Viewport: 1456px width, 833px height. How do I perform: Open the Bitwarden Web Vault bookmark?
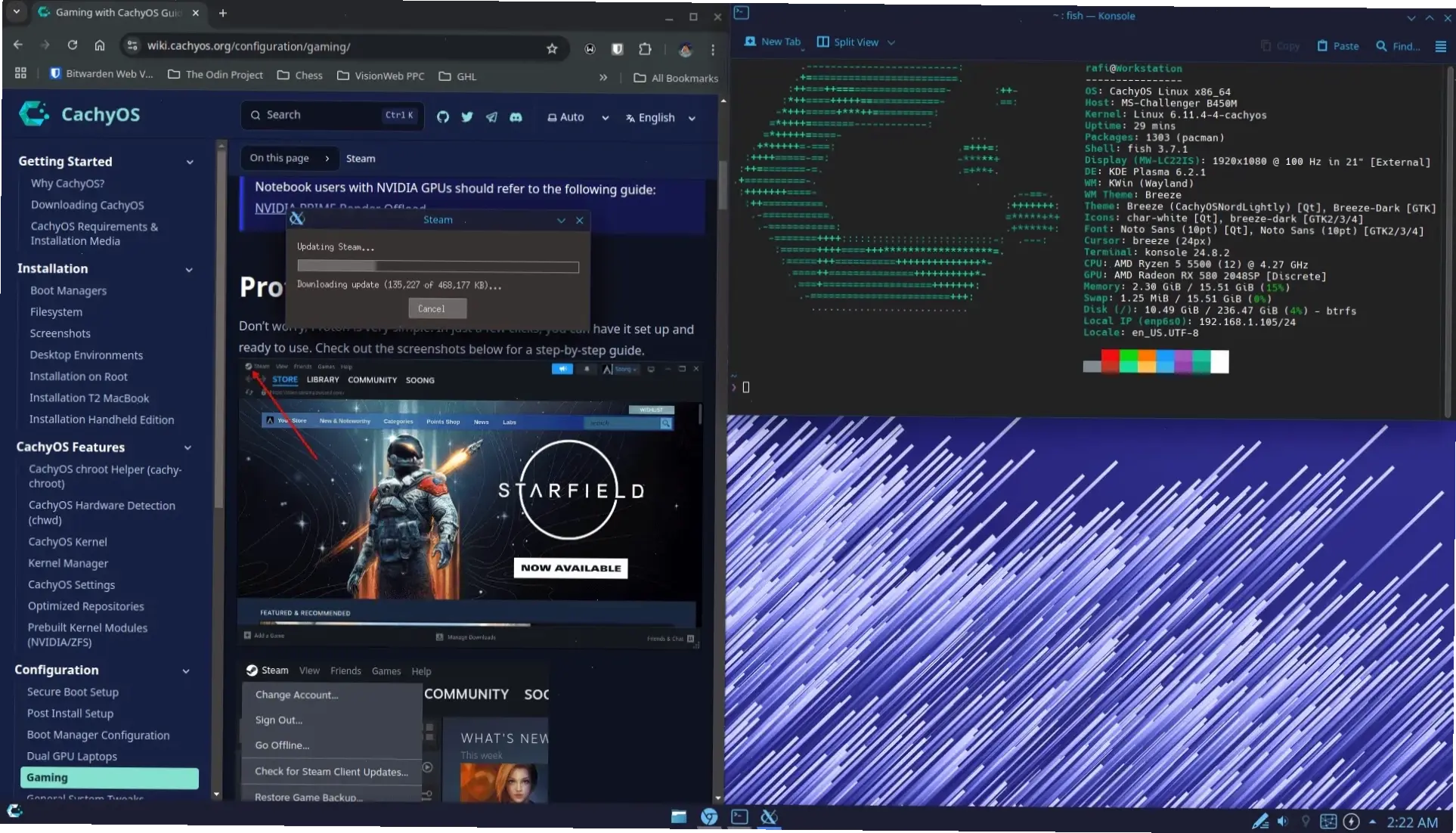[101, 73]
